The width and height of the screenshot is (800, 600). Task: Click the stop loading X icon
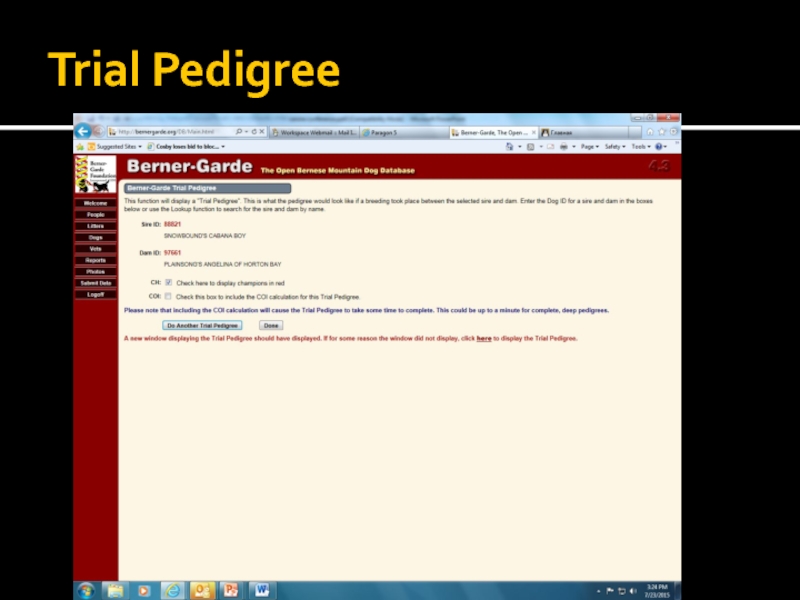tap(262, 132)
